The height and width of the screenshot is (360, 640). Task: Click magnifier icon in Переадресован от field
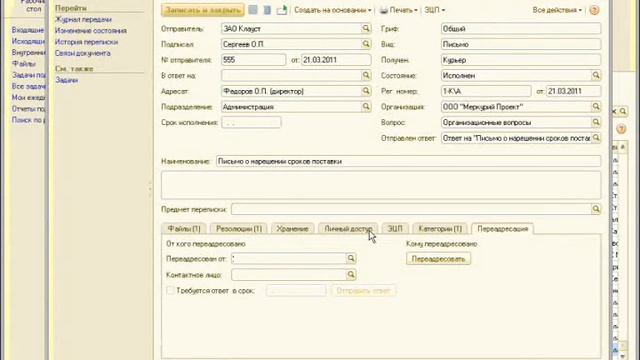tap(351, 258)
